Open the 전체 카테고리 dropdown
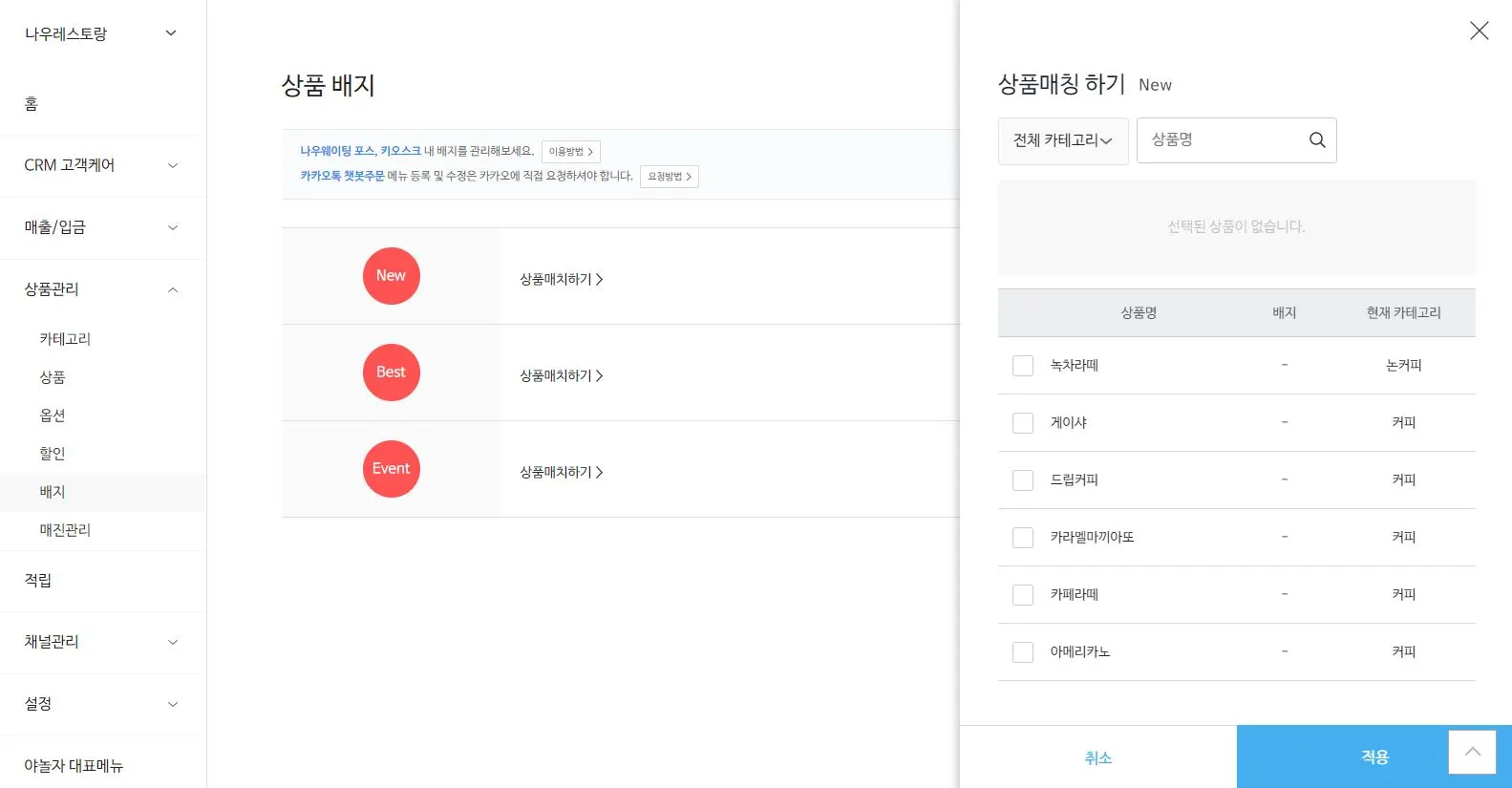Image resolution: width=1512 pixels, height=788 pixels. [1062, 140]
